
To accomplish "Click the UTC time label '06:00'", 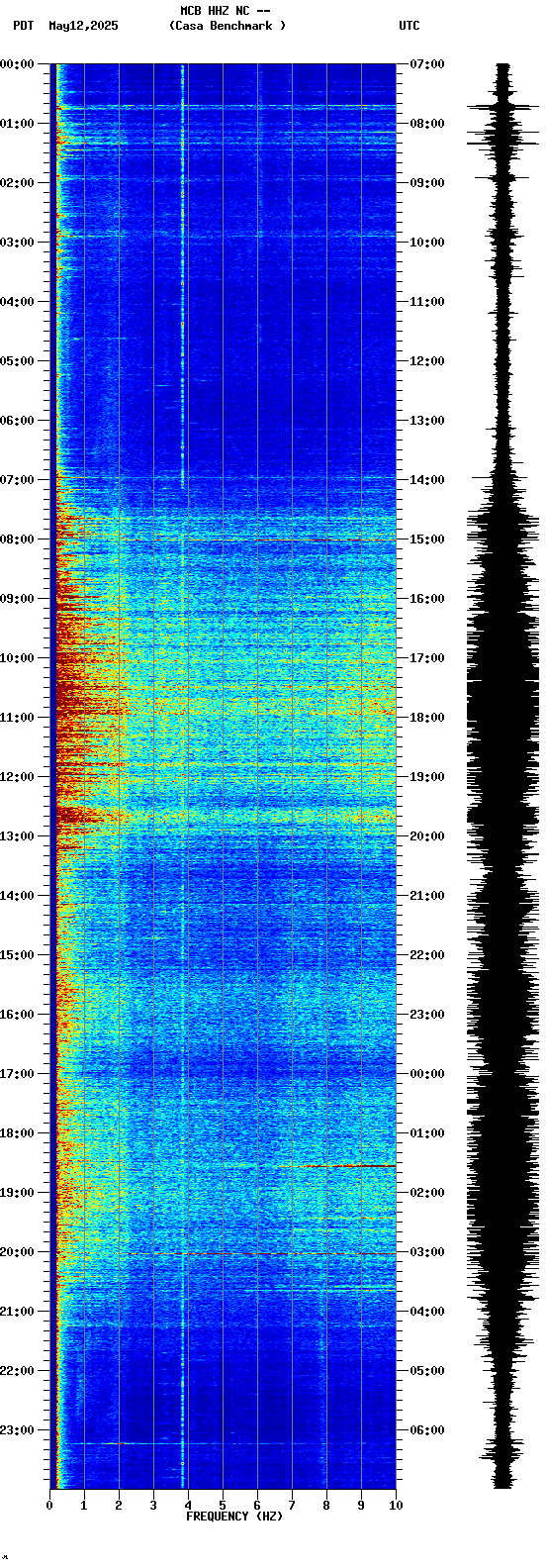I will click(x=427, y=1430).
